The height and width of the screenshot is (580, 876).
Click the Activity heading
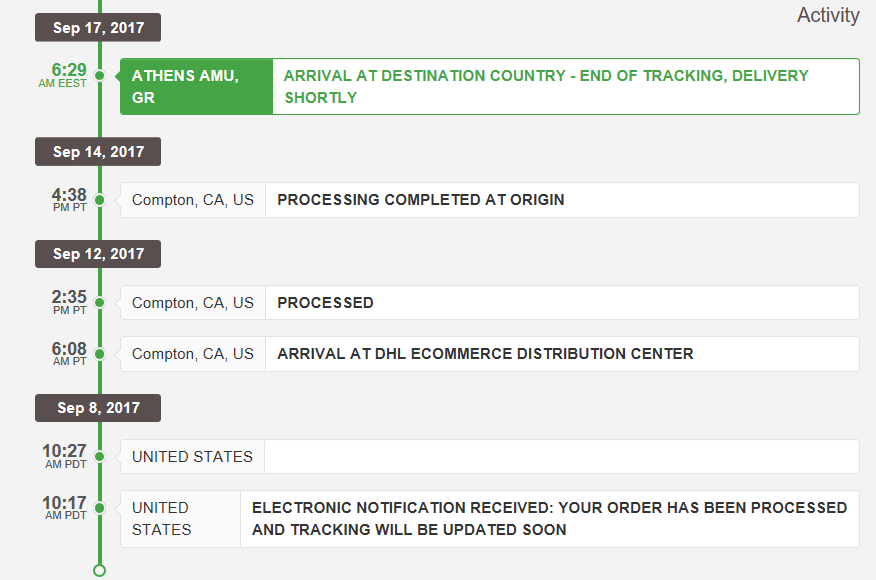tap(828, 15)
